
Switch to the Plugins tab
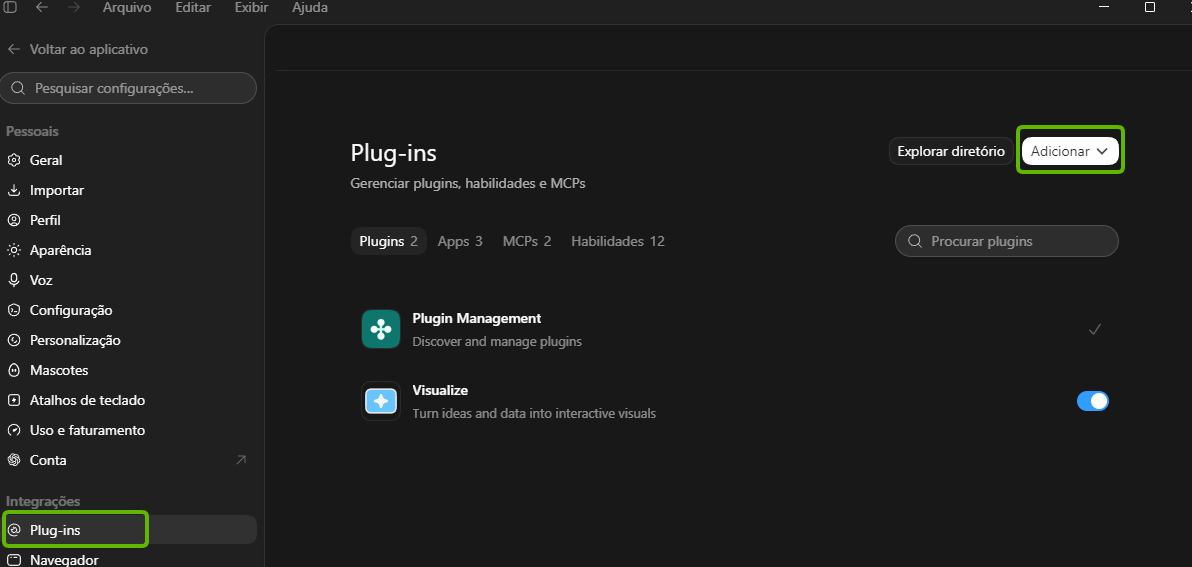pos(388,241)
